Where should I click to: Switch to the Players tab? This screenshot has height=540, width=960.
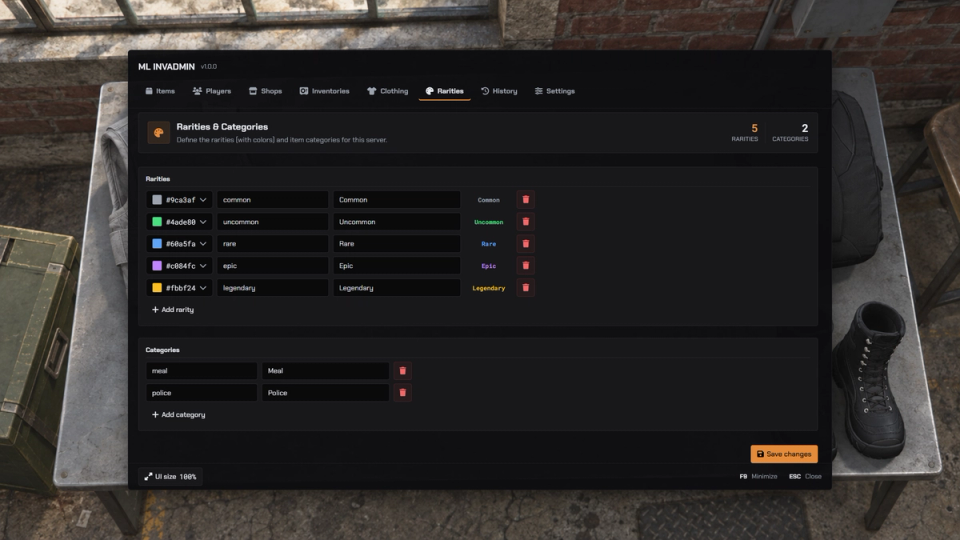[212, 91]
